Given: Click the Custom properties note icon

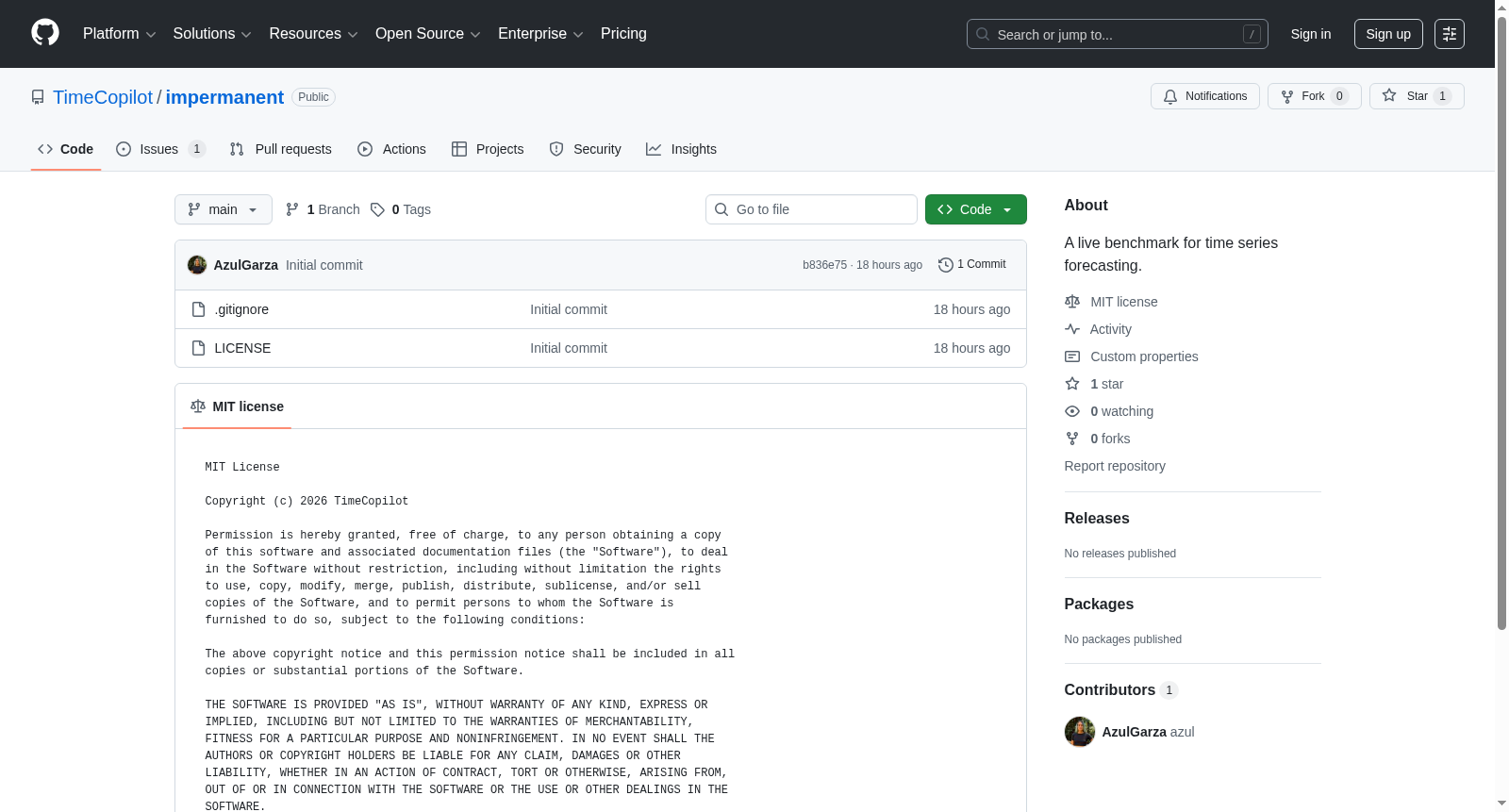Looking at the screenshot, I should point(1072,356).
